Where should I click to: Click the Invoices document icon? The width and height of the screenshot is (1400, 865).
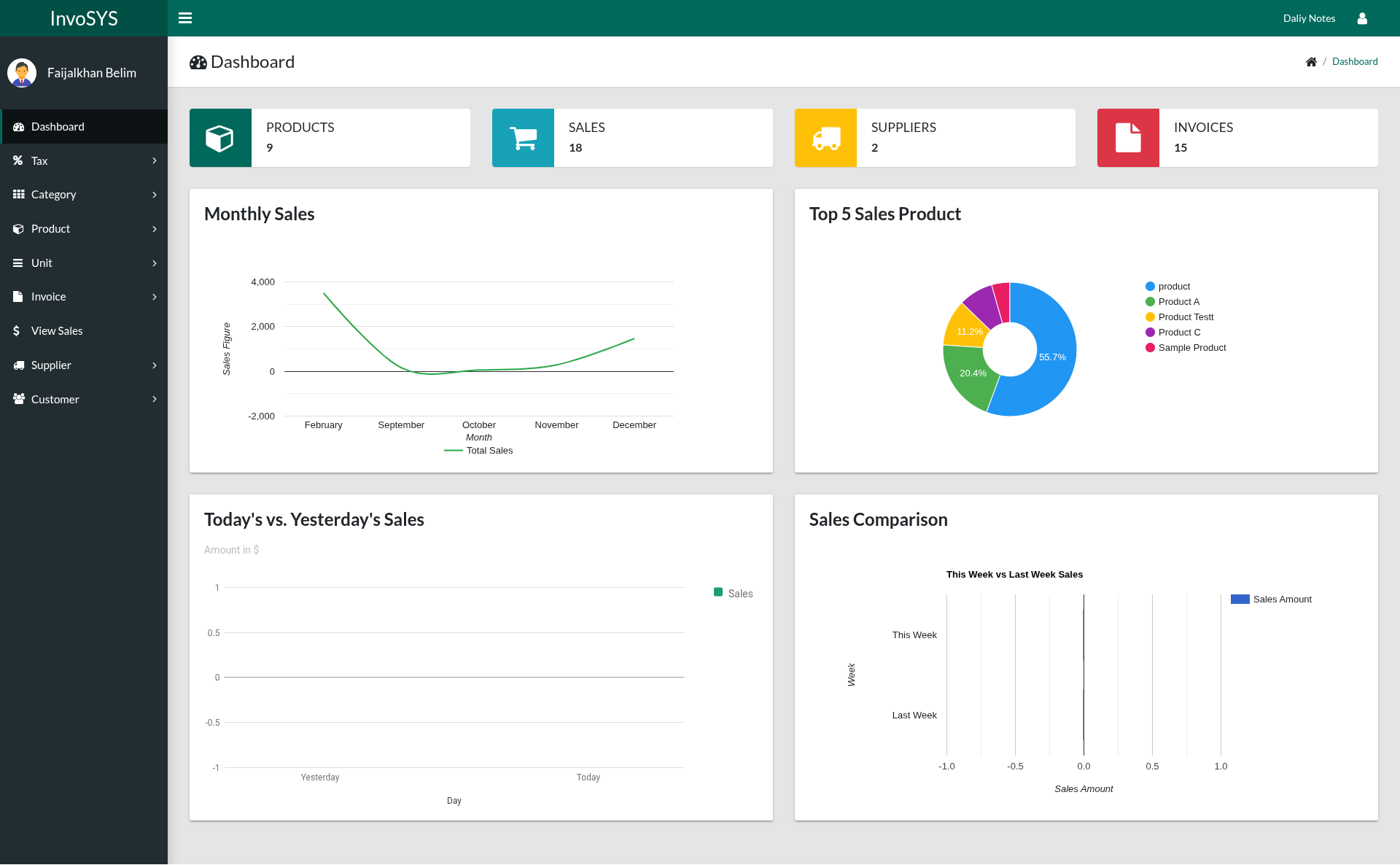tap(1127, 137)
